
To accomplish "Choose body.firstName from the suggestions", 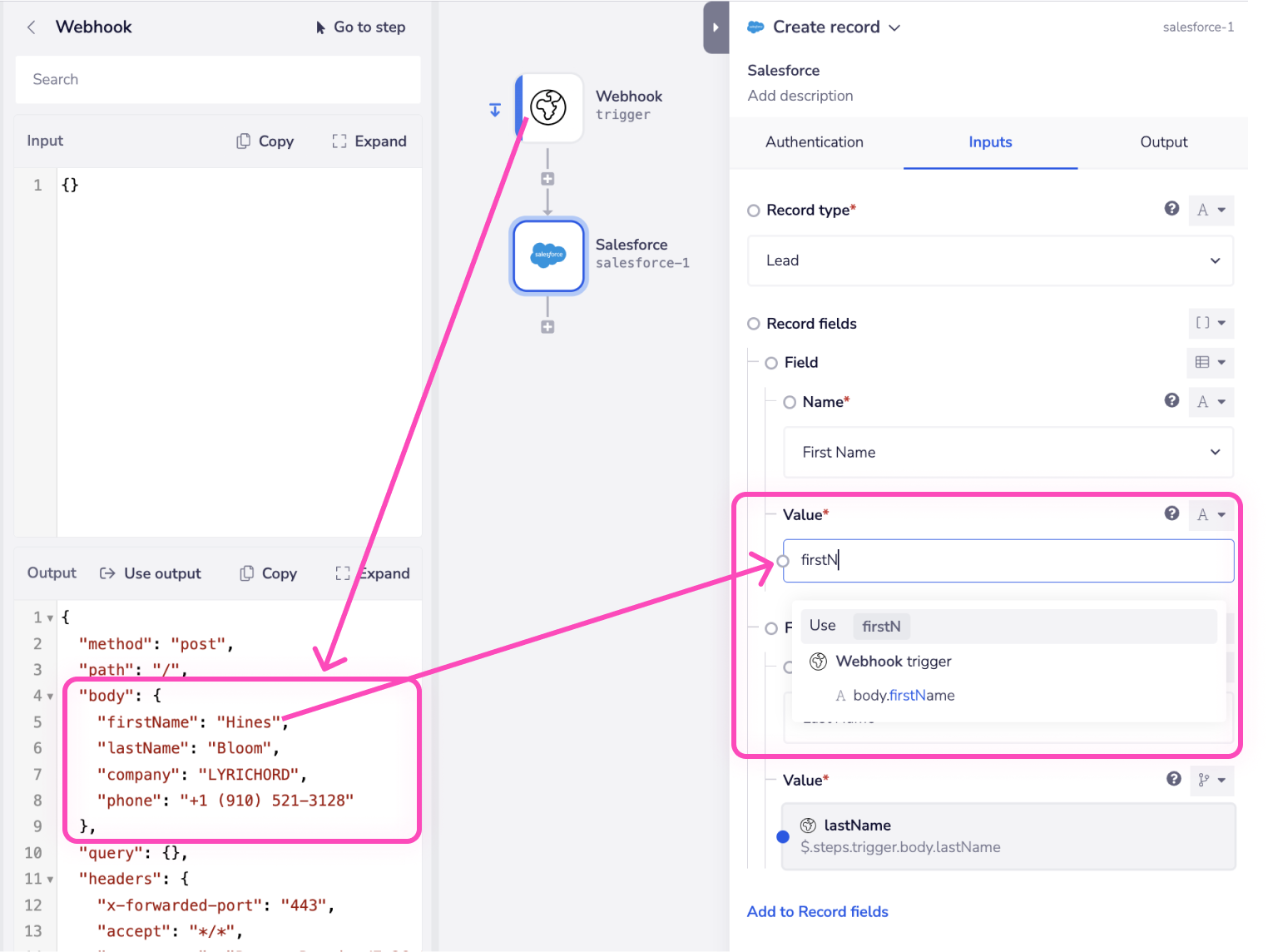I will pos(903,696).
